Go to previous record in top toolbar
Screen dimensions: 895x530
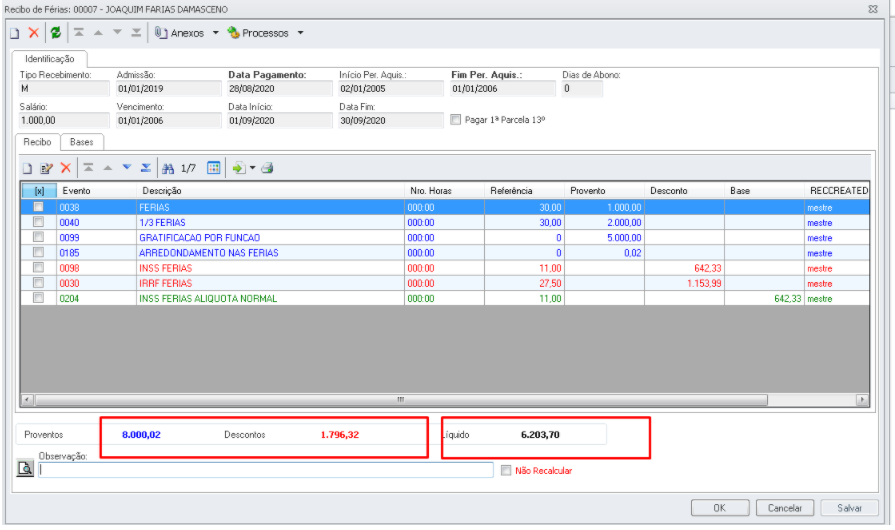point(98,33)
